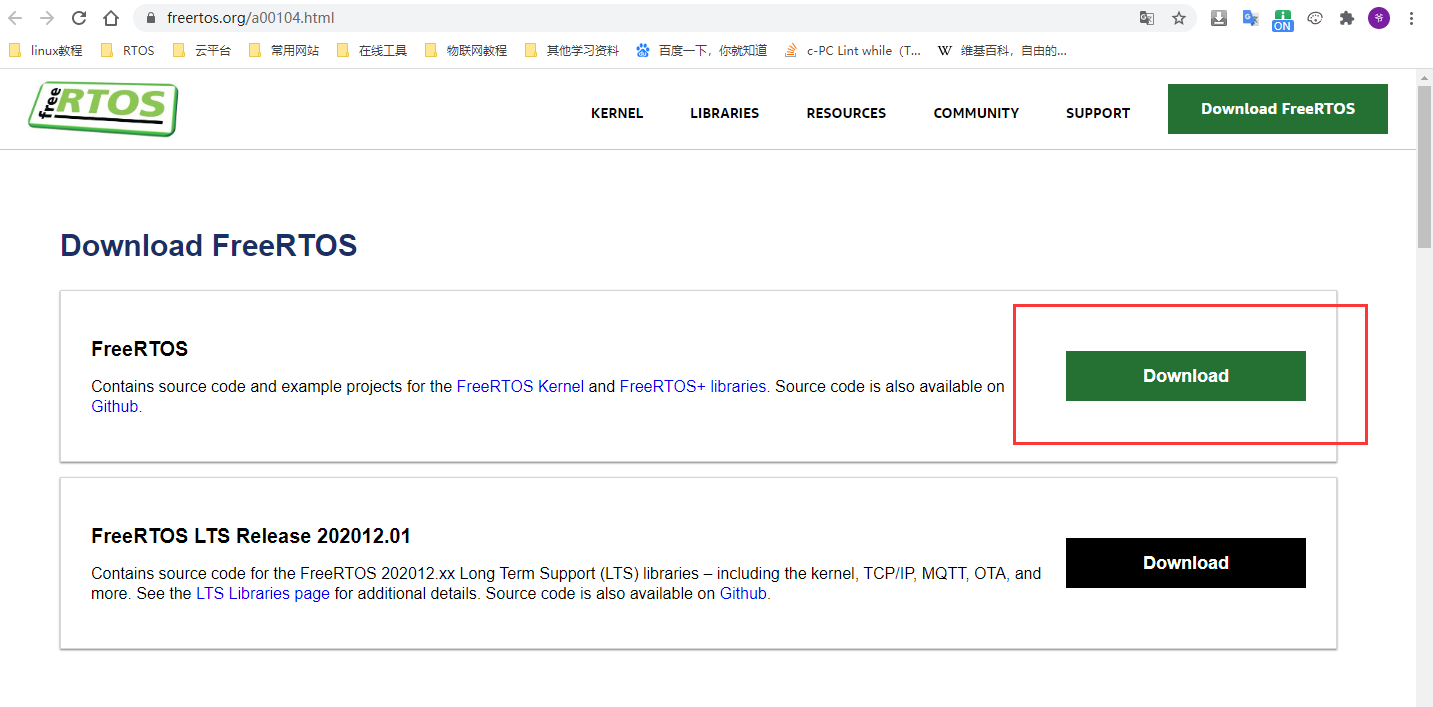The height and width of the screenshot is (707, 1433).
Task: Go to the browser home icon
Action: 111,18
